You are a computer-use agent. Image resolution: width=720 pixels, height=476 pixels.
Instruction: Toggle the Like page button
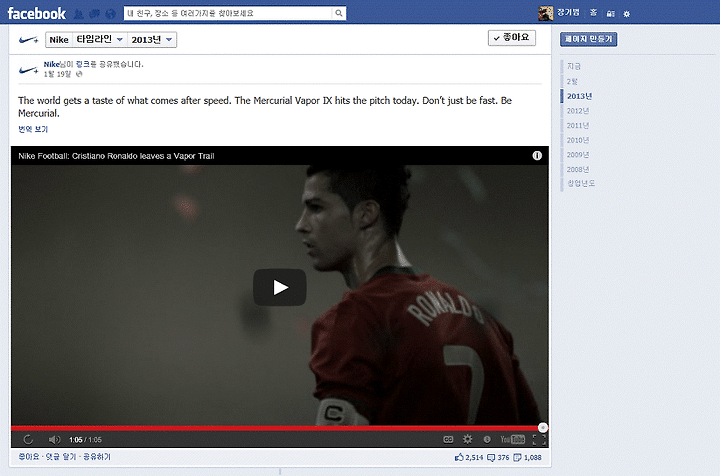(512, 38)
